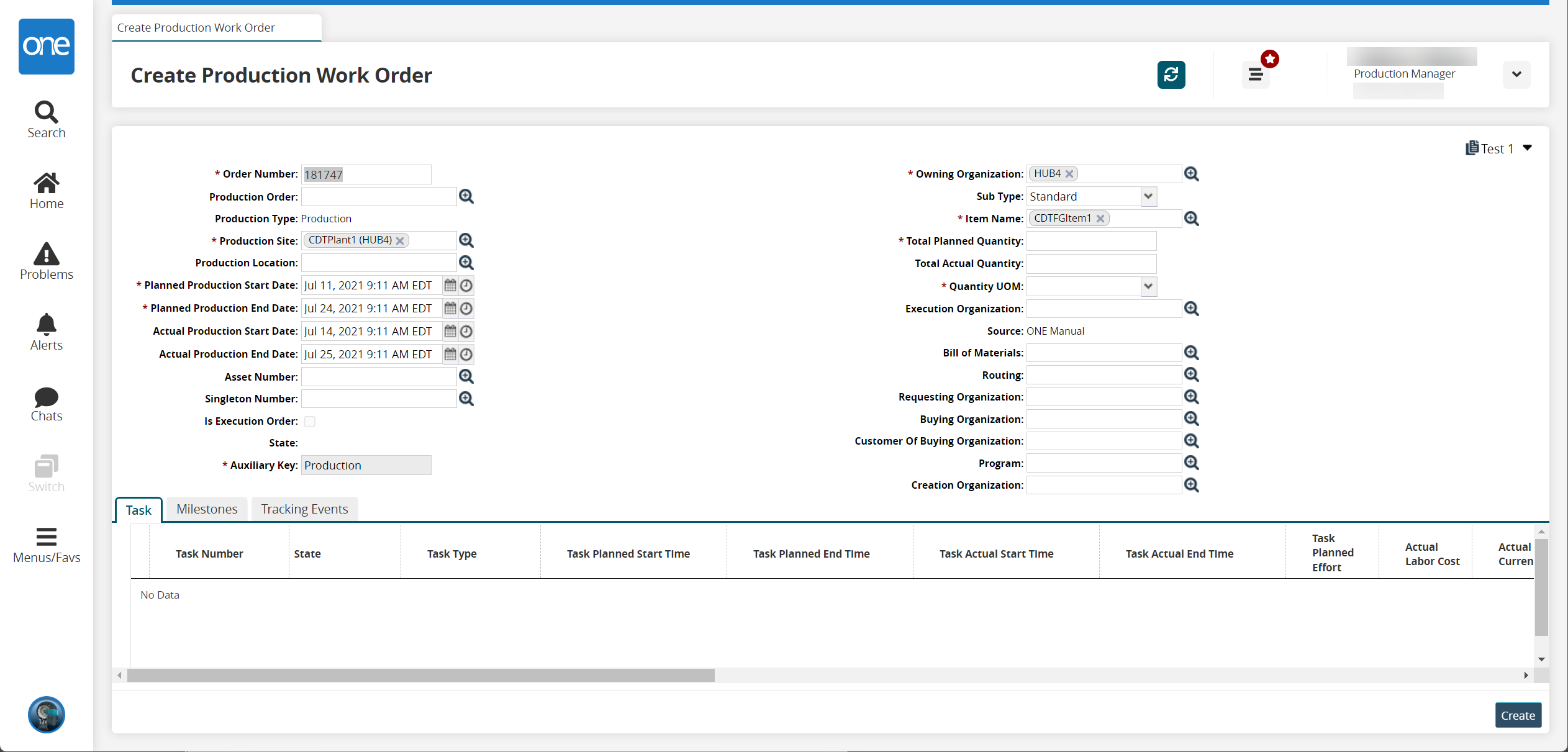
Task: Open calendar for Actual Production End Date
Action: 450,355
